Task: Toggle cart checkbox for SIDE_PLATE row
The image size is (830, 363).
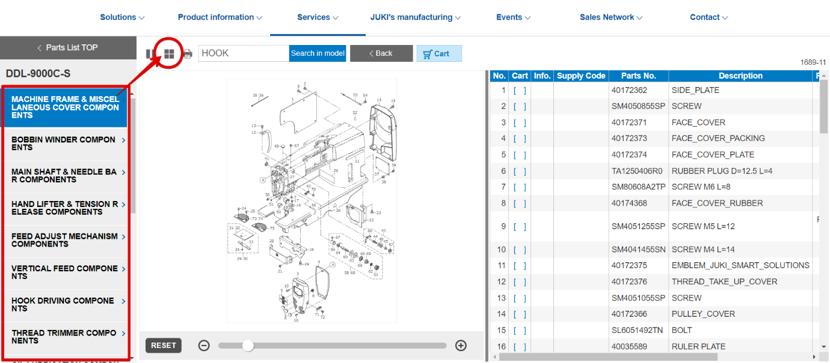Action: (x=520, y=90)
